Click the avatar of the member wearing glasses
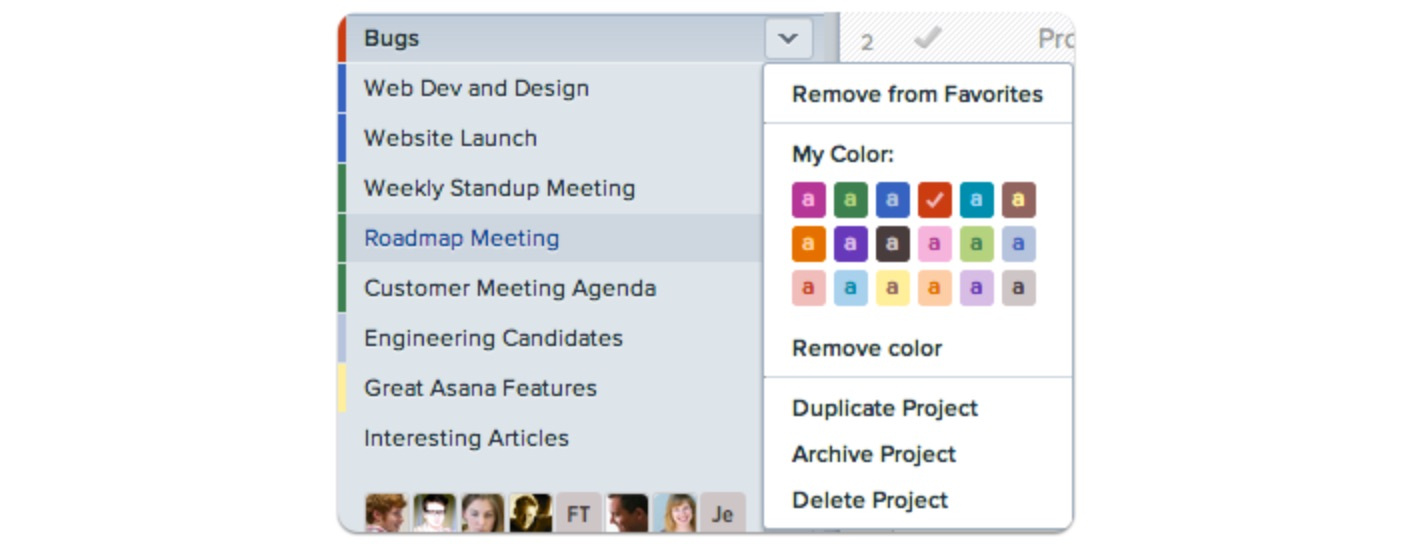 tap(435, 513)
